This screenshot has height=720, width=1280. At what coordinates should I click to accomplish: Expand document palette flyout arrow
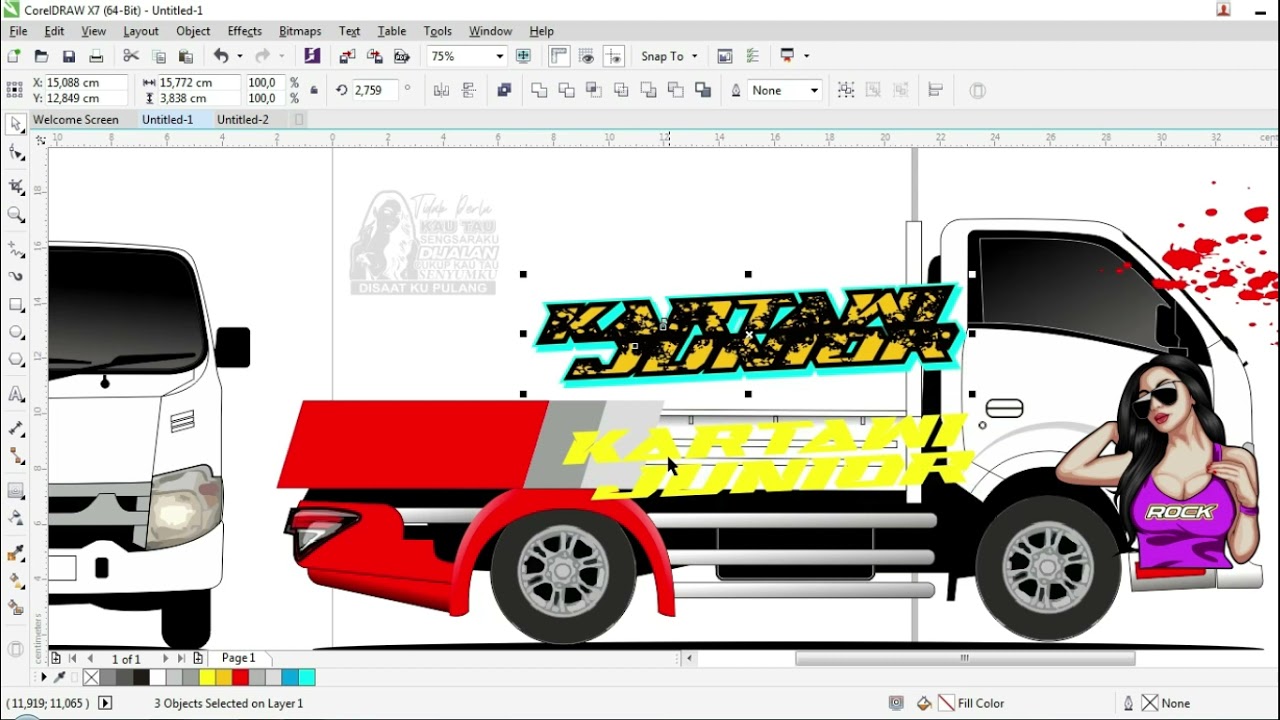point(43,678)
